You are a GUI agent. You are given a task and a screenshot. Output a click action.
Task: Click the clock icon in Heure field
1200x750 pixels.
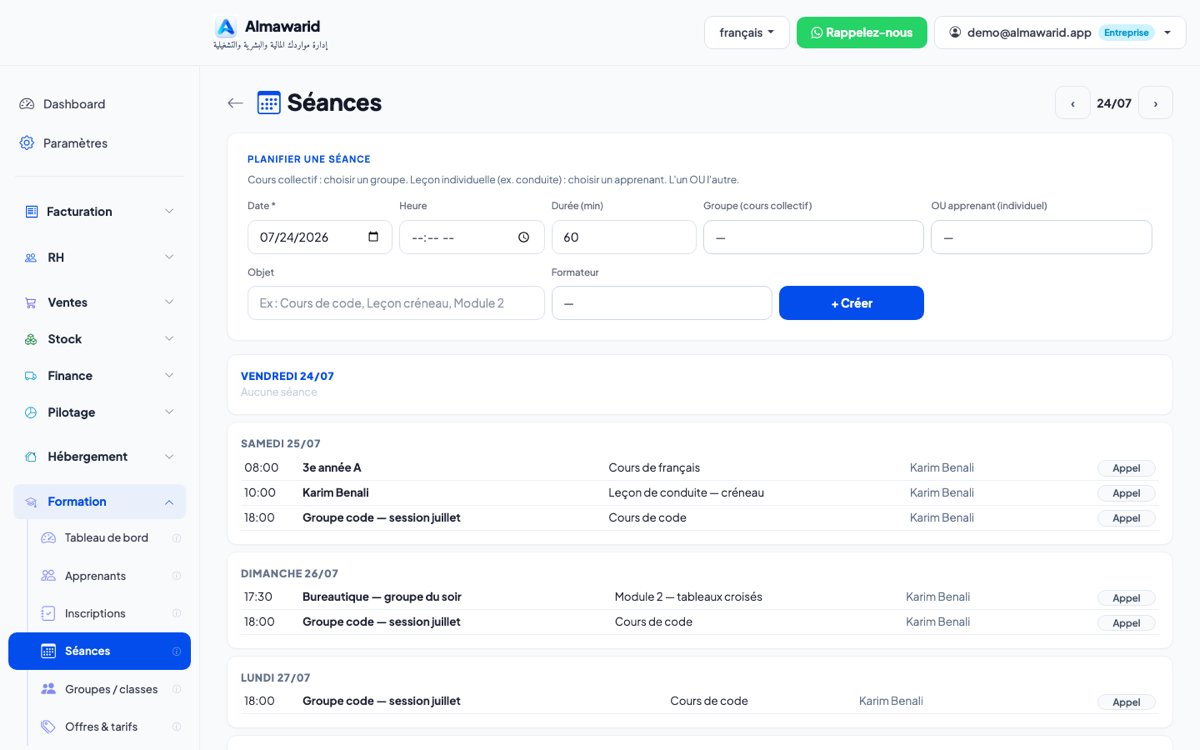tap(524, 237)
